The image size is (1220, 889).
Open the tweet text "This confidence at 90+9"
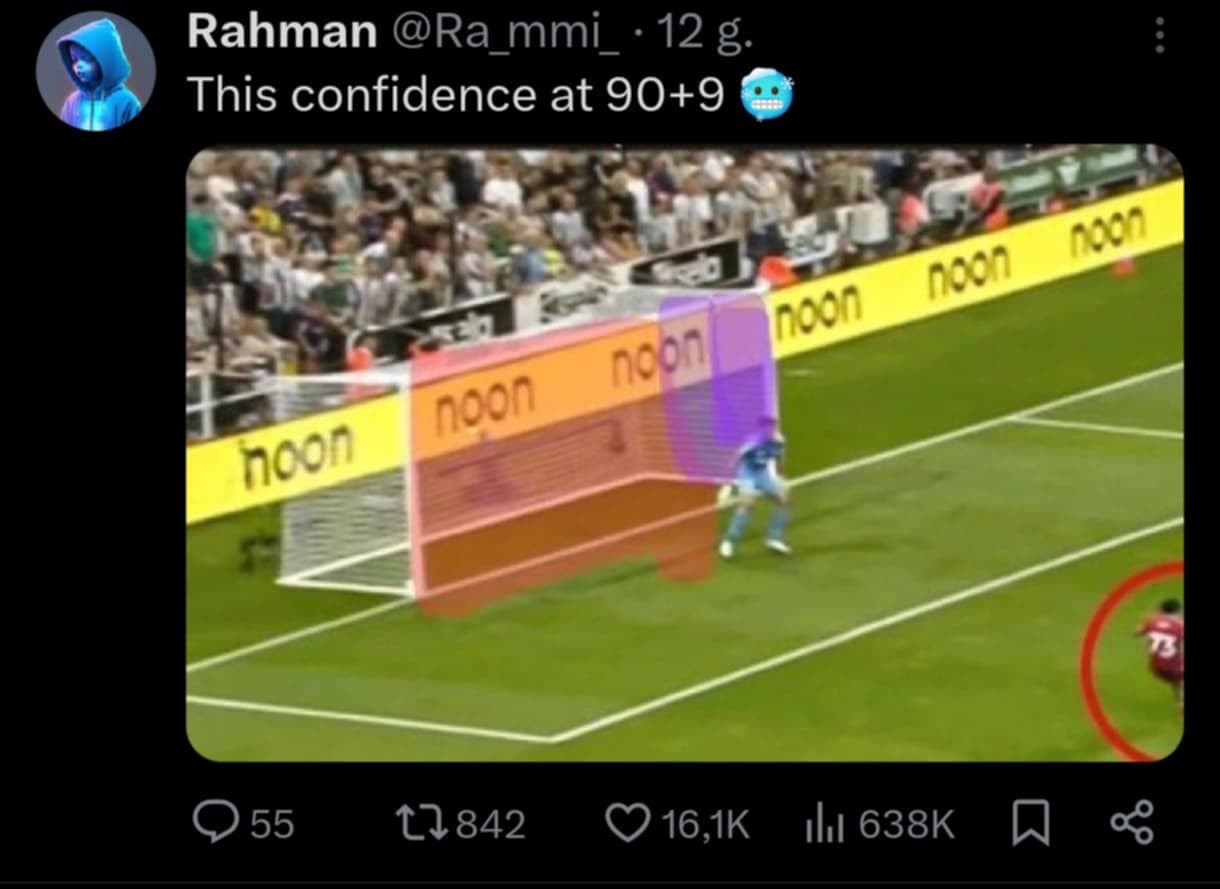click(x=456, y=95)
